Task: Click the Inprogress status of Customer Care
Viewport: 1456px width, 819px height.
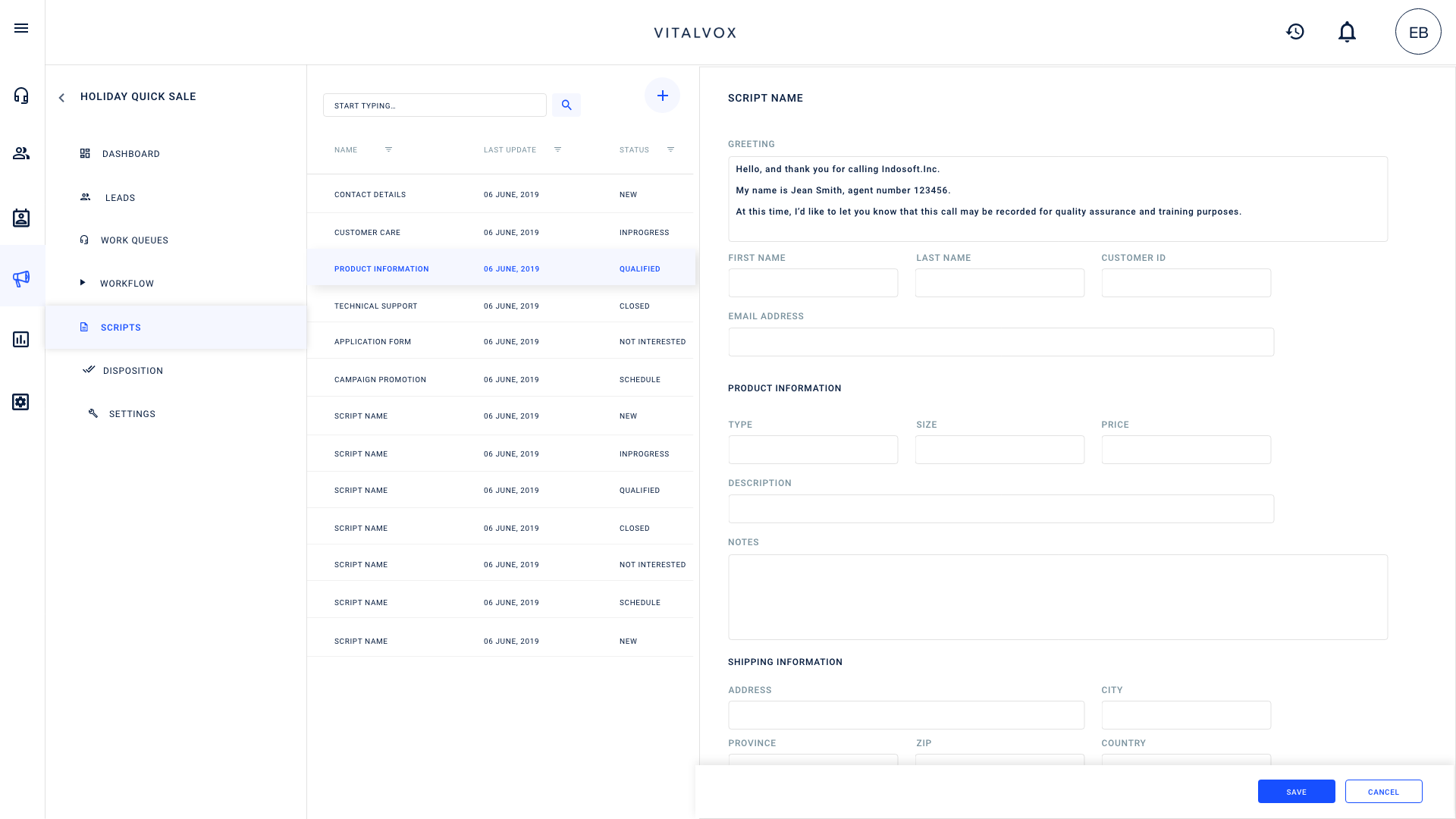Action: coord(644,233)
